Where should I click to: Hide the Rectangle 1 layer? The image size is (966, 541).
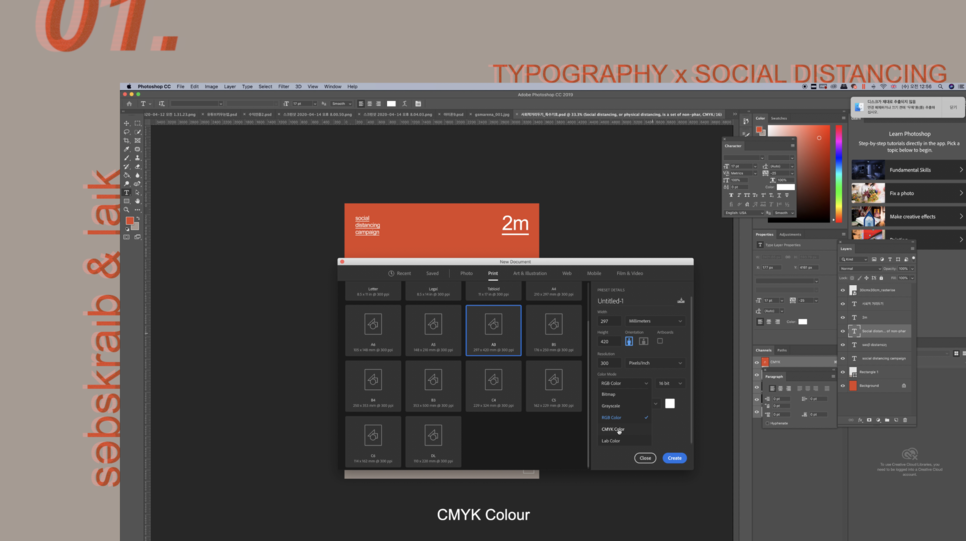click(843, 372)
